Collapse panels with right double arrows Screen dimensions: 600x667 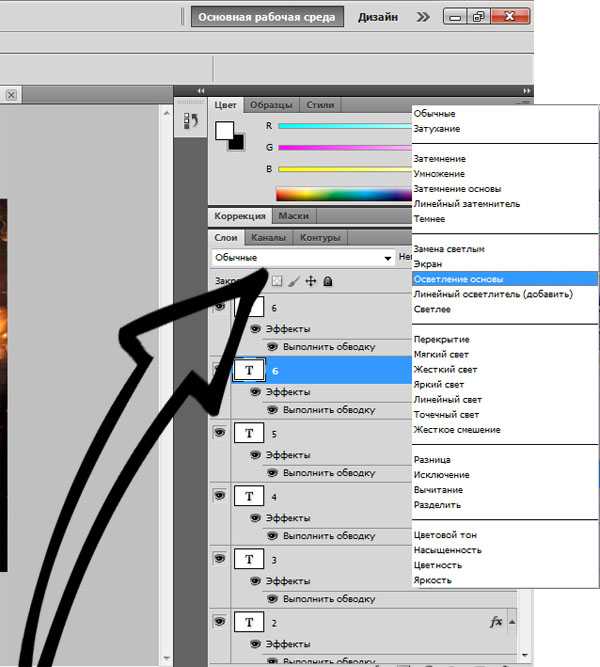pyautogui.click(x=526, y=91)
